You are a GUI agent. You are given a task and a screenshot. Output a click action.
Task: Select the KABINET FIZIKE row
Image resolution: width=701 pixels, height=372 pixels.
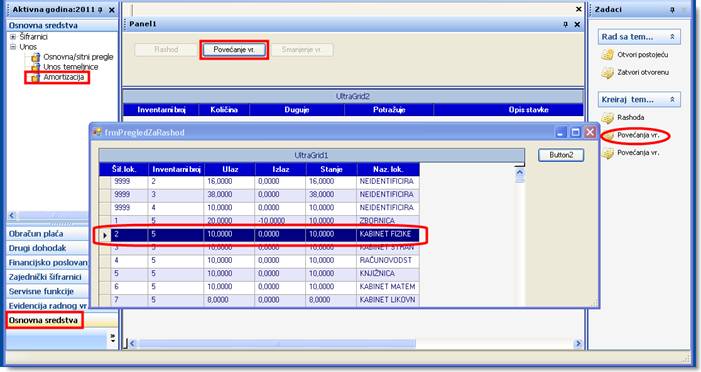(259, 234)
